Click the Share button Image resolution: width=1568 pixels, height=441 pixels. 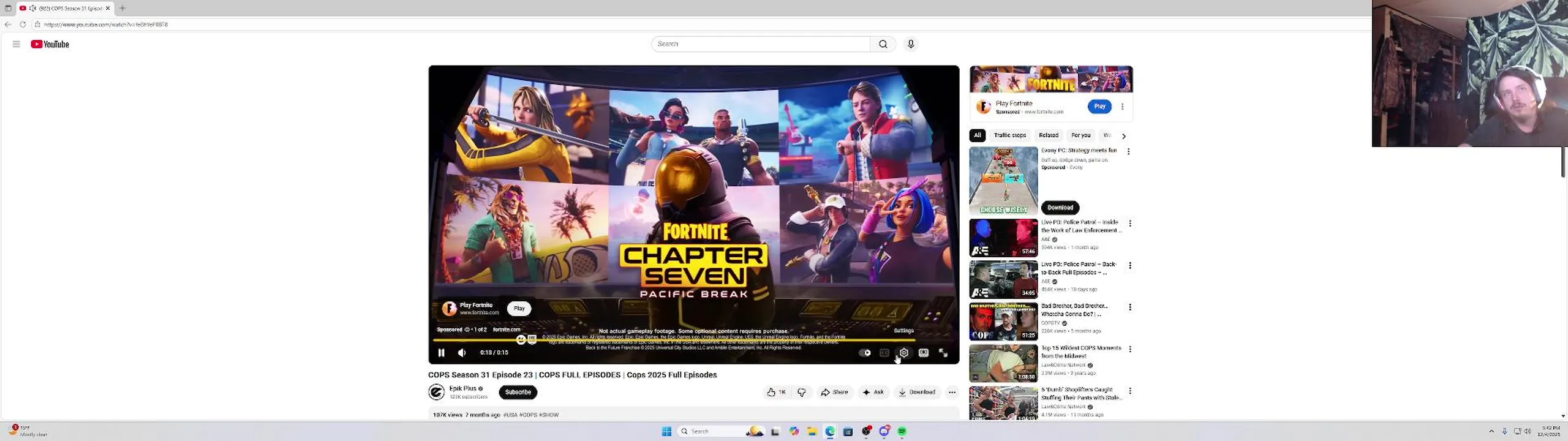coord(834,393)
